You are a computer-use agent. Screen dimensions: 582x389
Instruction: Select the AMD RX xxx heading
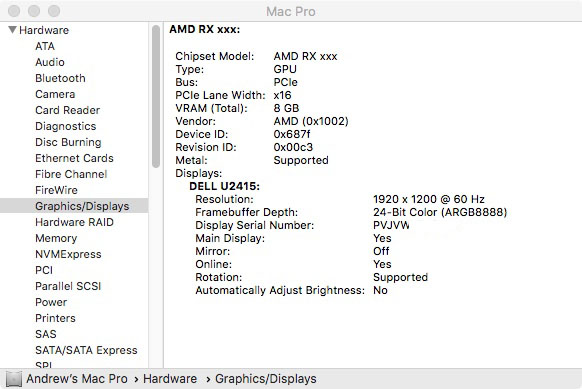coord(205,29)
